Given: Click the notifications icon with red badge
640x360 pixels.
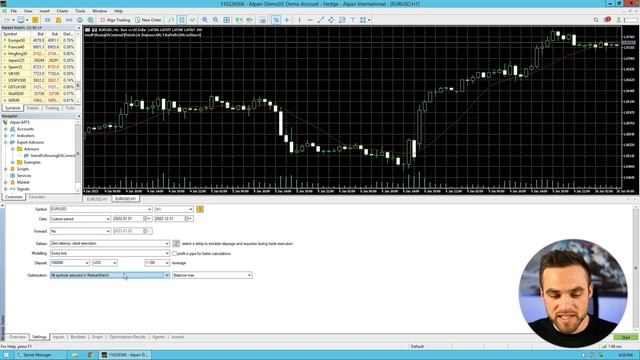Looking at the screenshot, I should point(607,20).
